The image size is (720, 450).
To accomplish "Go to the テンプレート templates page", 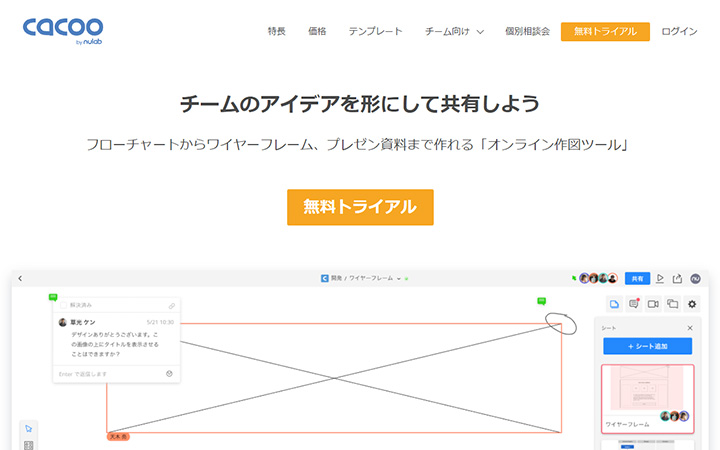I will pos(375,31).
